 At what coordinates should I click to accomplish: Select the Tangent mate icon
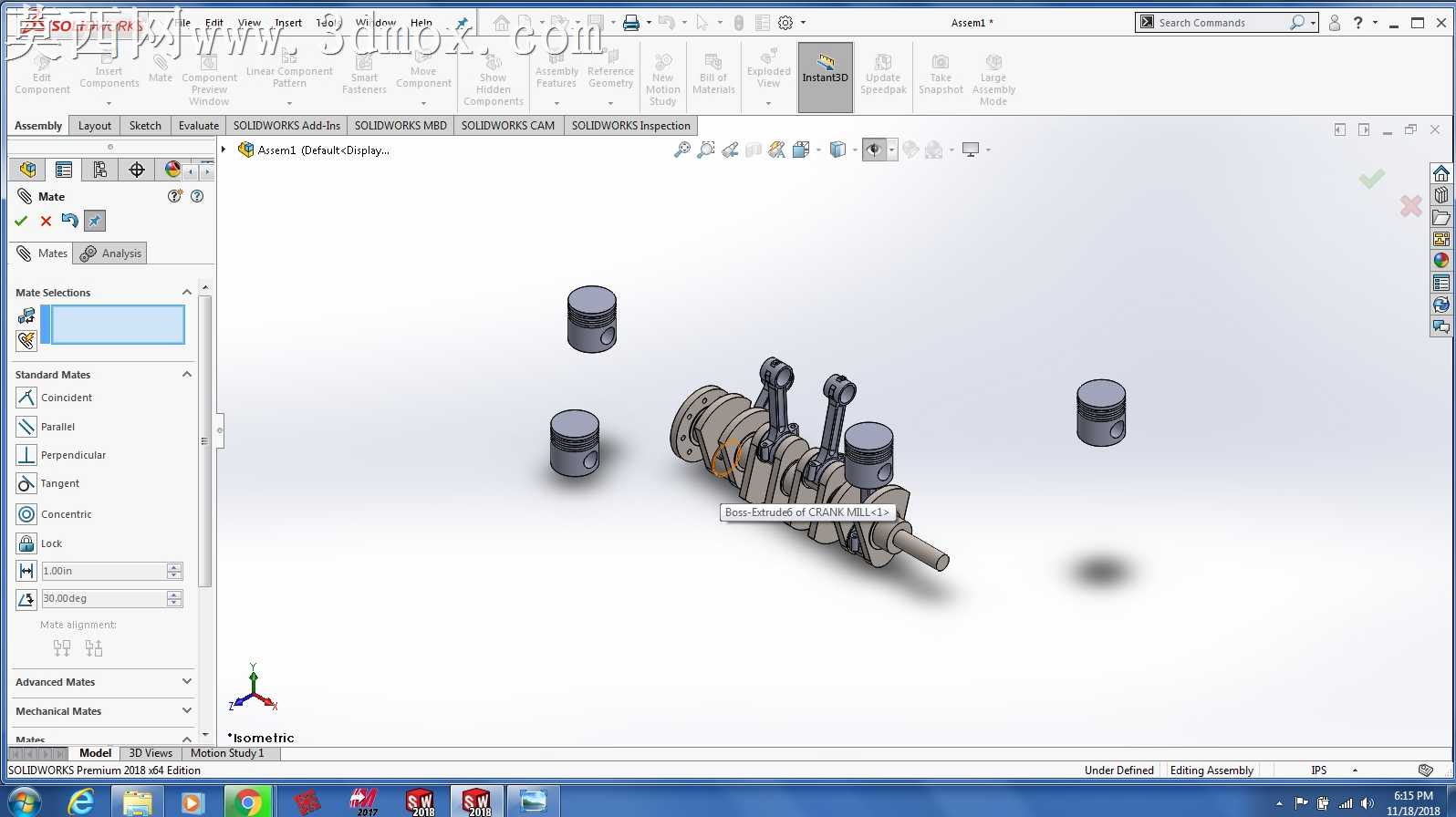tap(26, 483)
